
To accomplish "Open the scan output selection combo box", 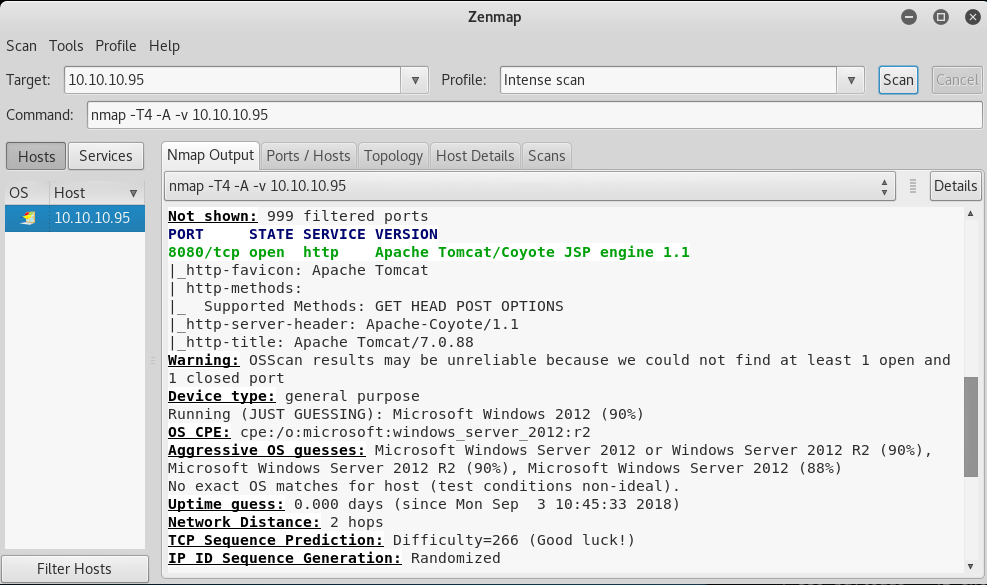I will pyautogui.click(x=528, y=186).
